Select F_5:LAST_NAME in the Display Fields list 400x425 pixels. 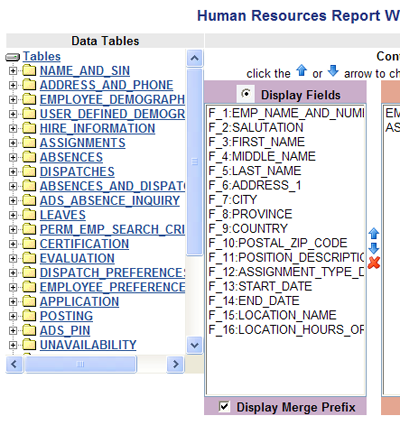tap(255, 171)
